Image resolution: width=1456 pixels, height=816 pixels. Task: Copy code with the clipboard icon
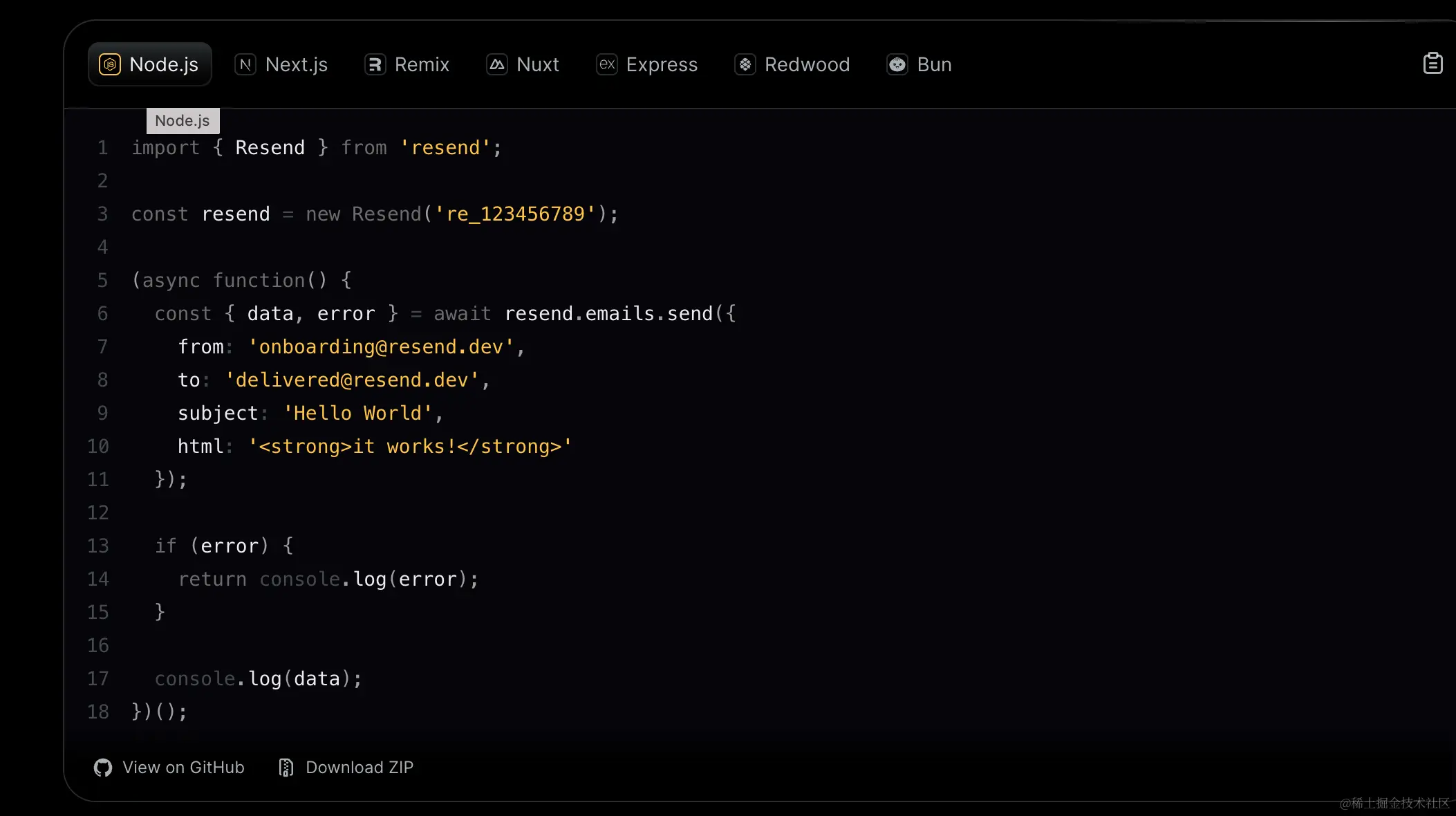tap(1432, 64)
